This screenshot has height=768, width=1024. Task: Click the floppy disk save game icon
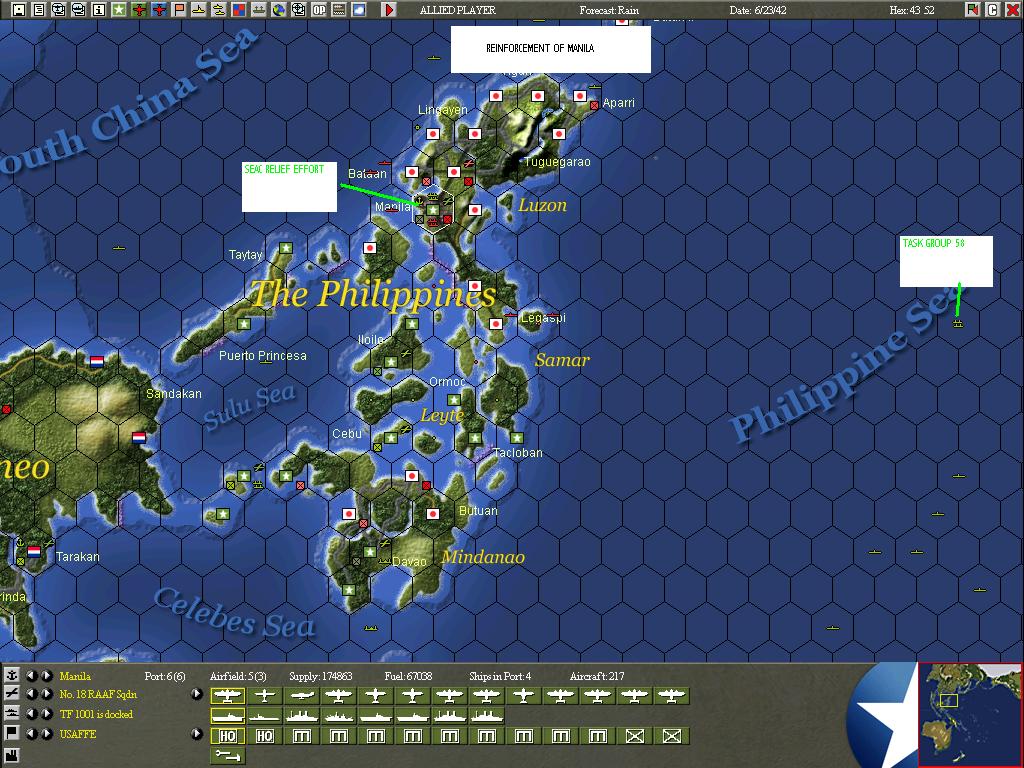[x=19, y=10]
